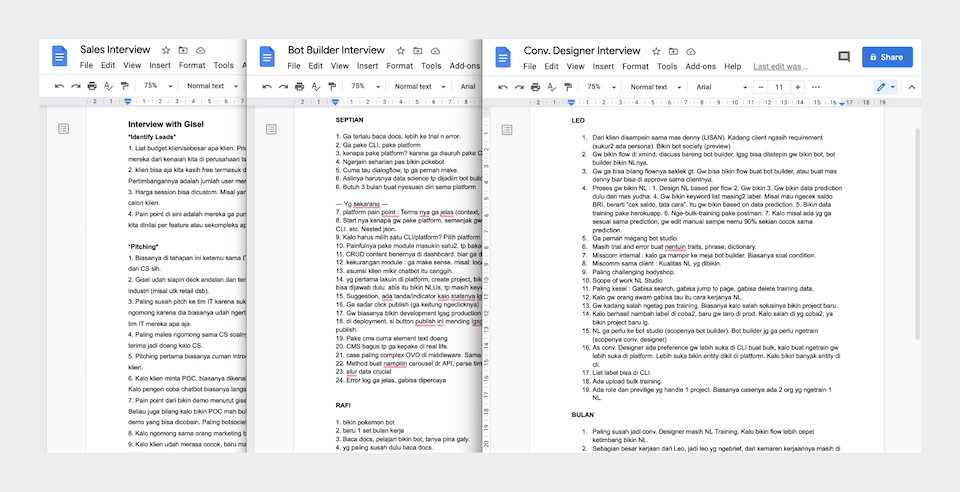Decrease font size with the minus button
Image resolution: width=960 pixels, height=492 pixels.
761,87
